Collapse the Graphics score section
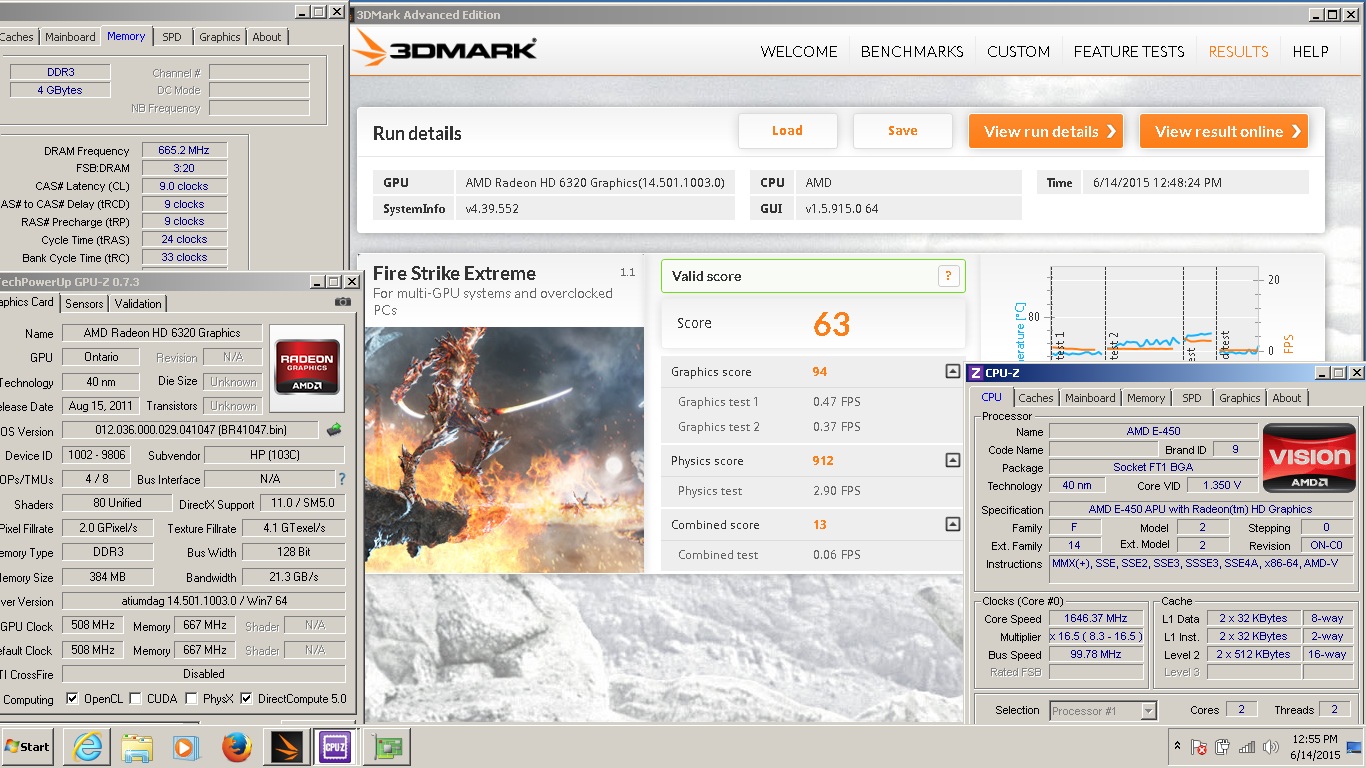This screenshot has height=768, width=1366. coord(952,372)
